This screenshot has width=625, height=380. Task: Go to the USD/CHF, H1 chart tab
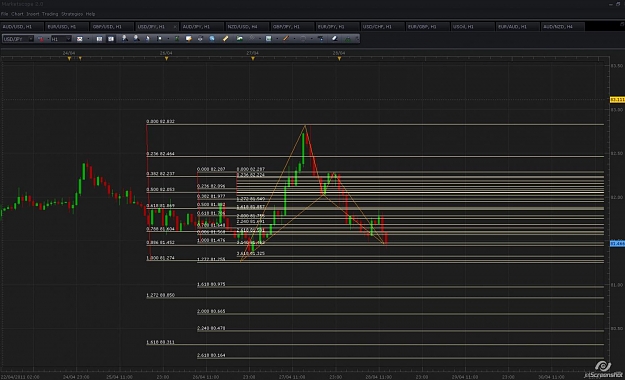[382, 27]
